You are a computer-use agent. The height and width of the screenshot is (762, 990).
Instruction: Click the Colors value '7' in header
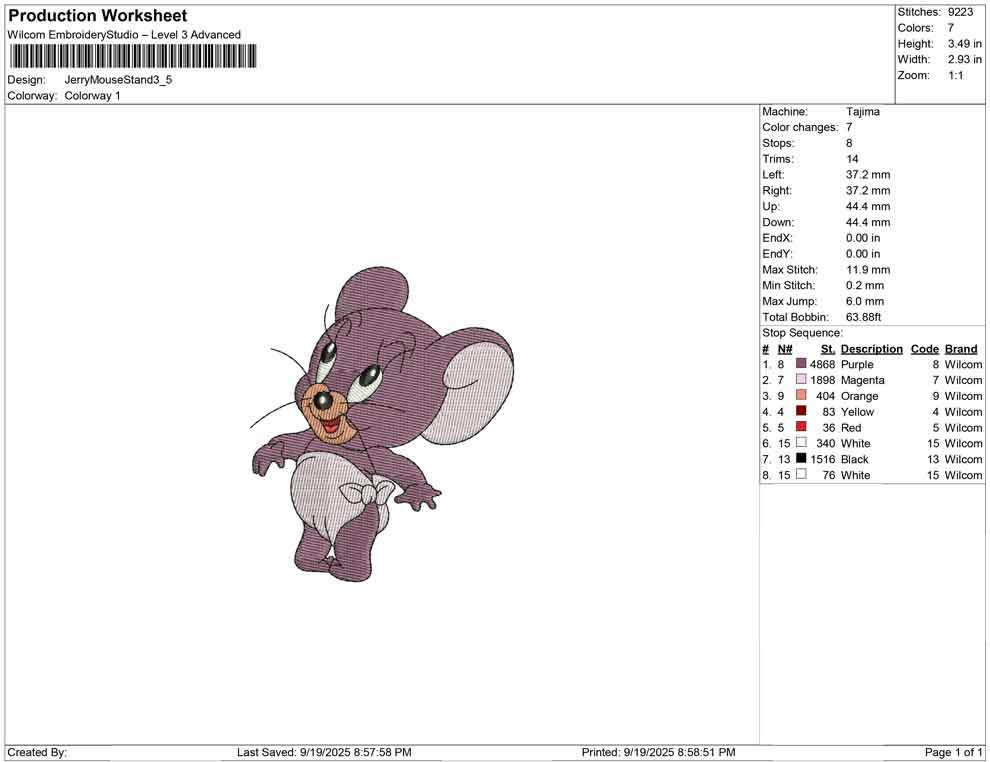[950, 28]
